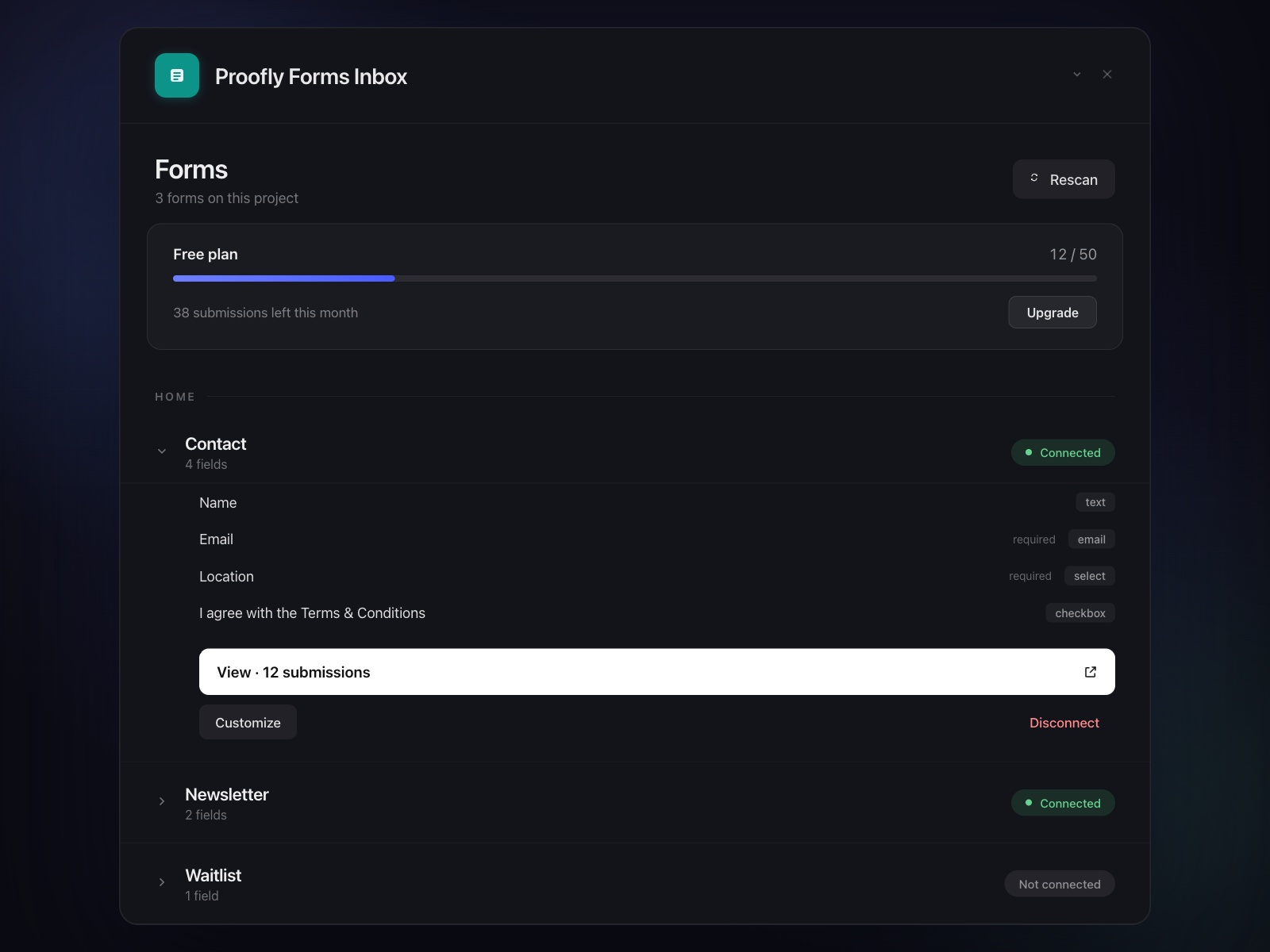Collapse the Contact form fields list
Screen dimensions: 1270x952
click(x=162, y=451)
